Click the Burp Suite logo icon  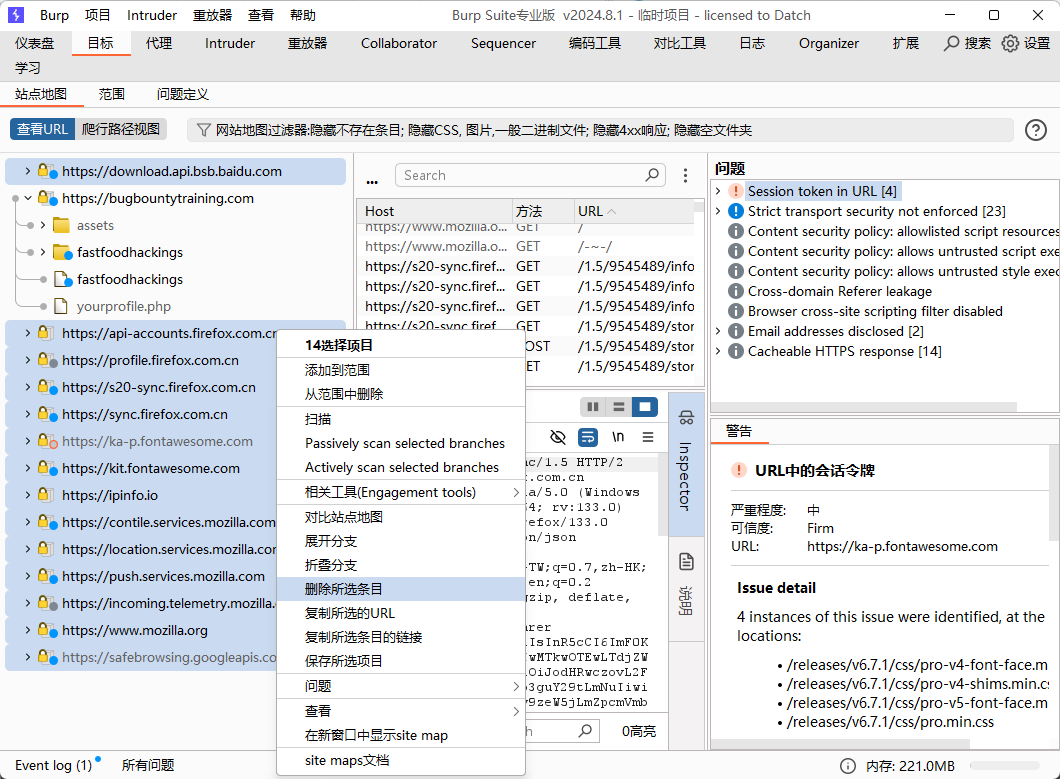pos(15,15)
